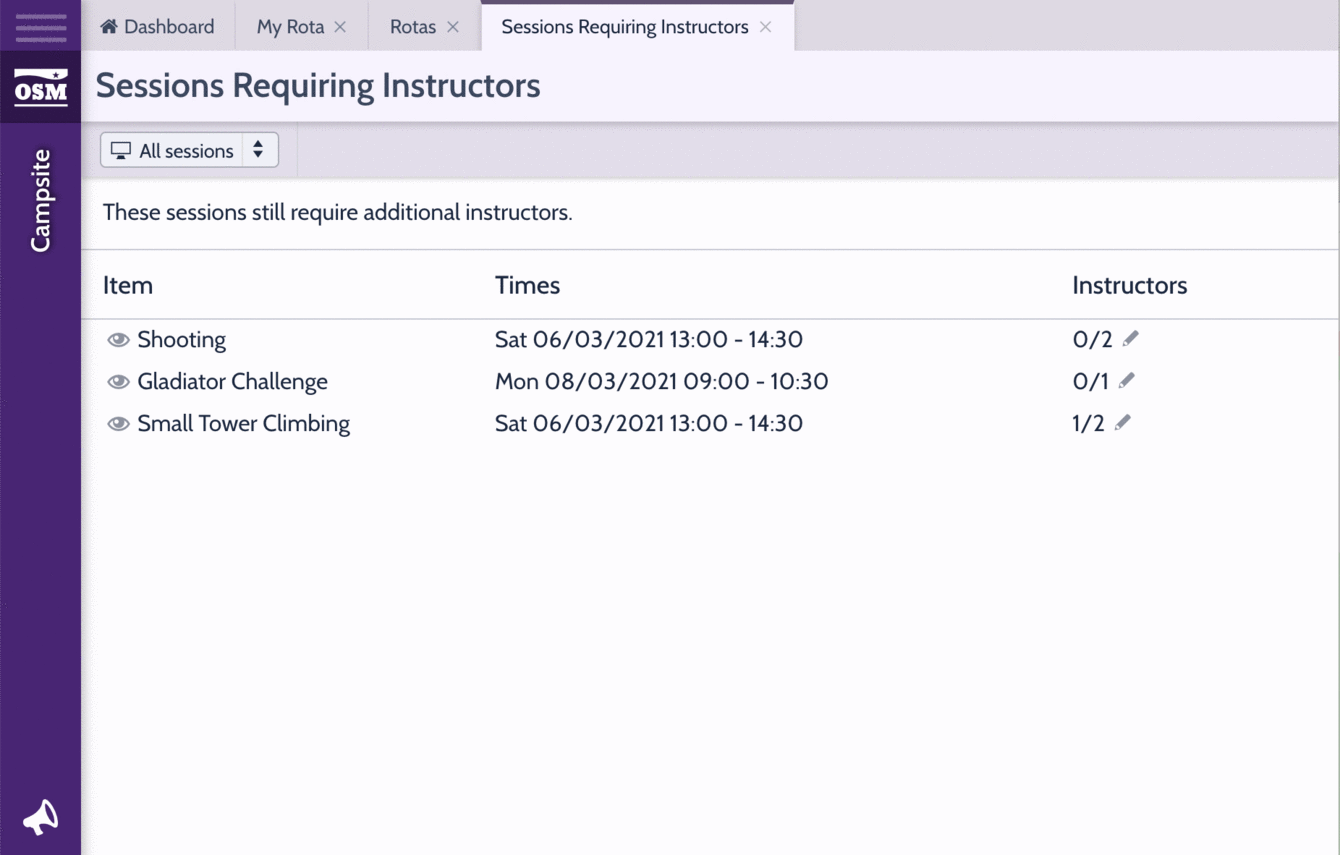Click the Instructors column header

1129,285
